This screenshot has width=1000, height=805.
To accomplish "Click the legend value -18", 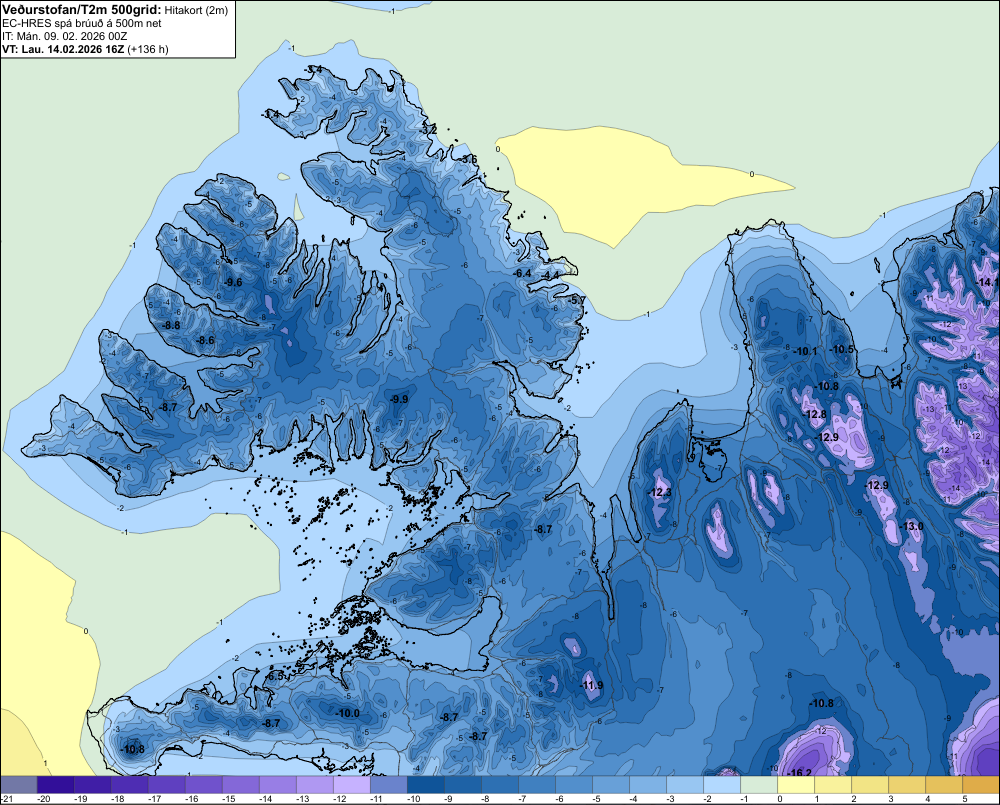I will pos(117,799).
